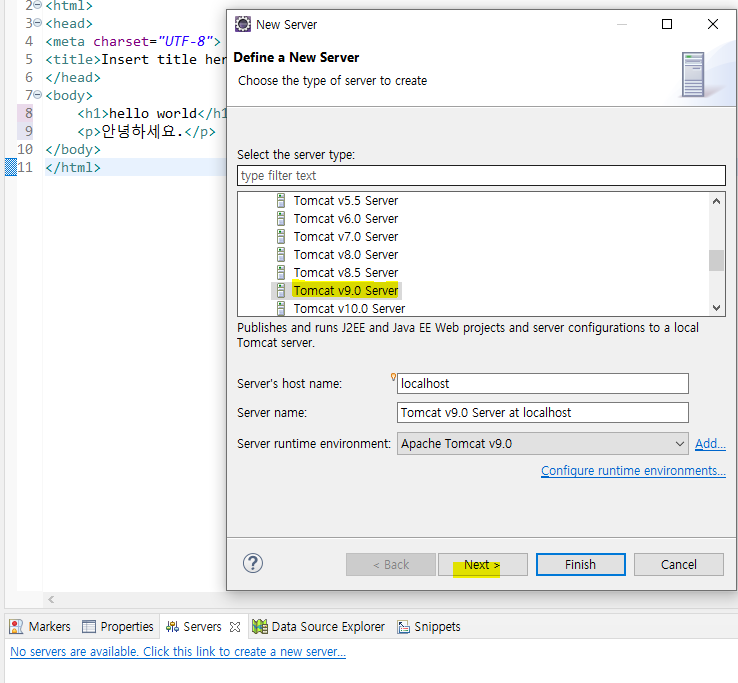Cancel the New Server dialog
The width and height of the screenshot is (738, 683).
(x=678, y=564)
